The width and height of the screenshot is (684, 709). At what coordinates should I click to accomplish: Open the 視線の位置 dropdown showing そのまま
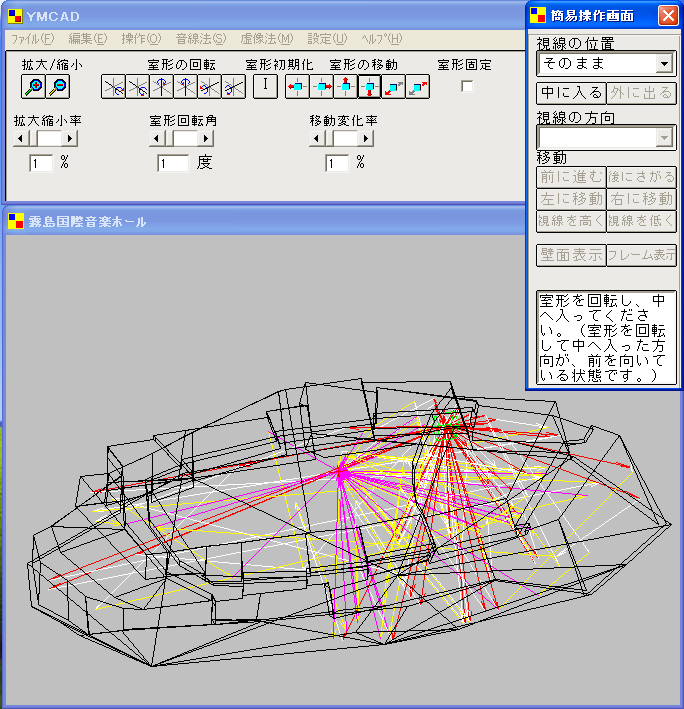click(664, 63)
